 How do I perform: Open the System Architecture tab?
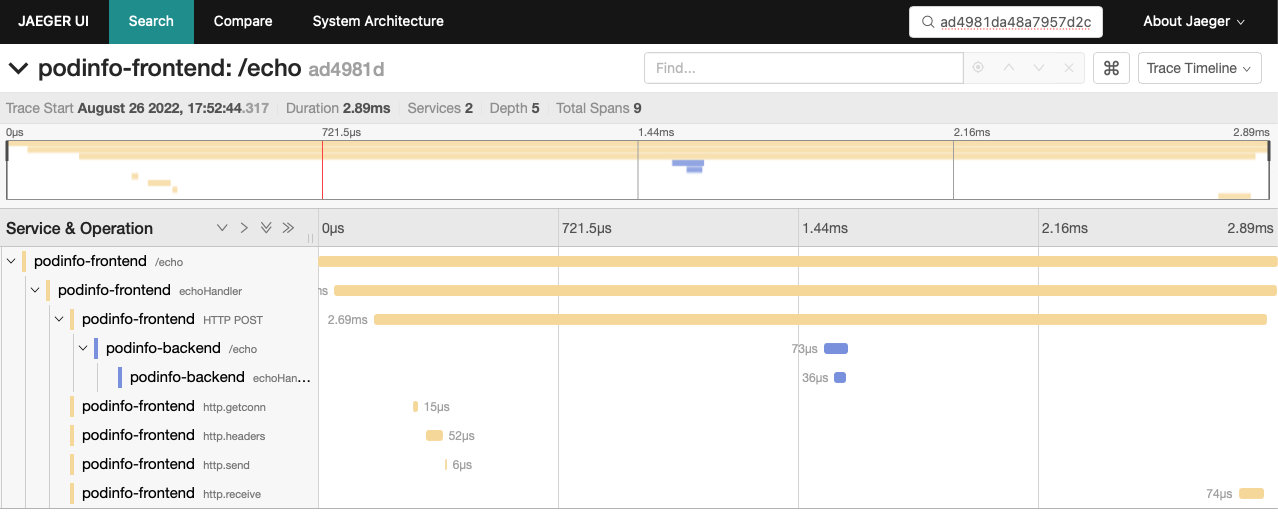click(x=377, y=21)
